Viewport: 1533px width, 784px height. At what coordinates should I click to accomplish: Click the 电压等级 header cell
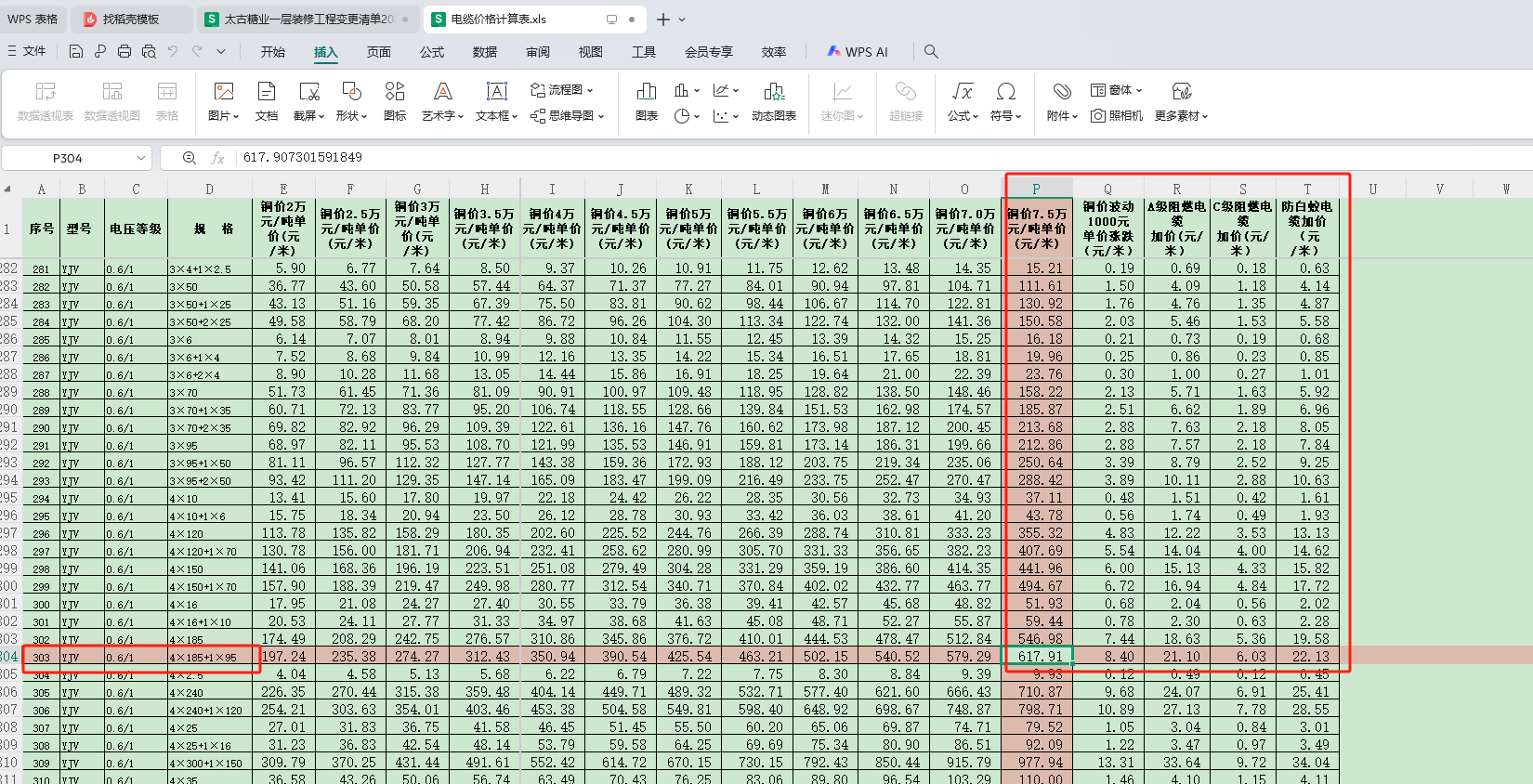136,229
